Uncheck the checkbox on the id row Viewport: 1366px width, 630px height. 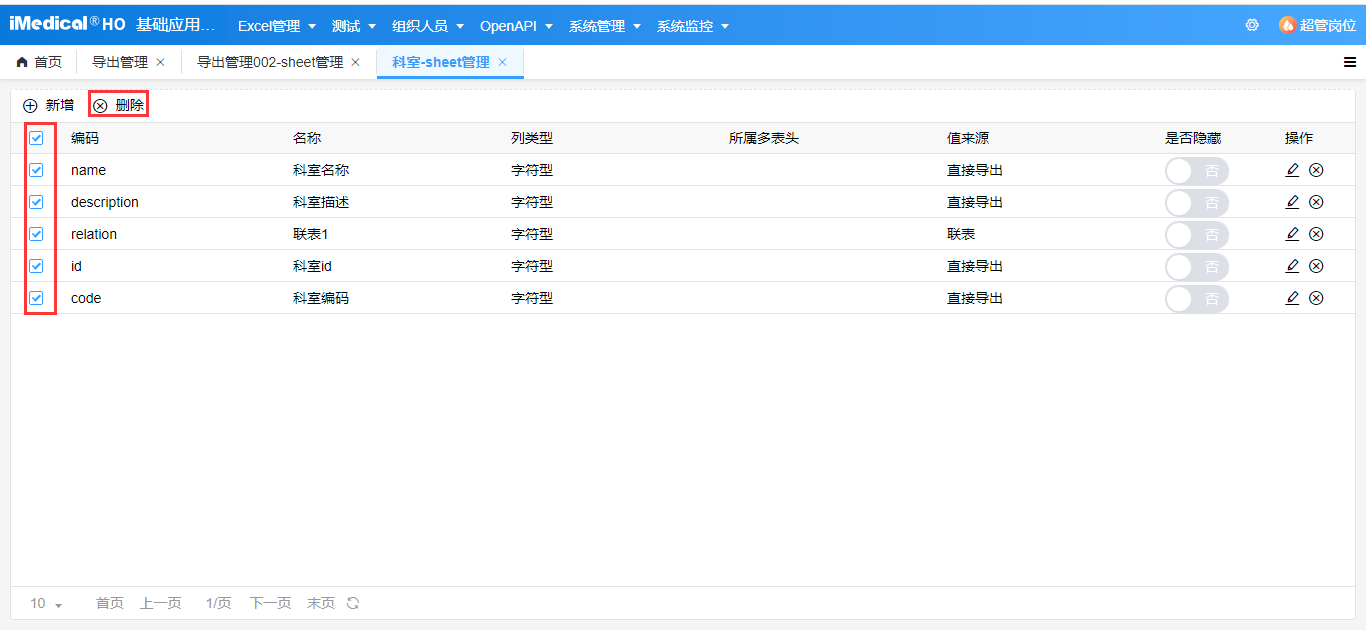coord(37,266)
